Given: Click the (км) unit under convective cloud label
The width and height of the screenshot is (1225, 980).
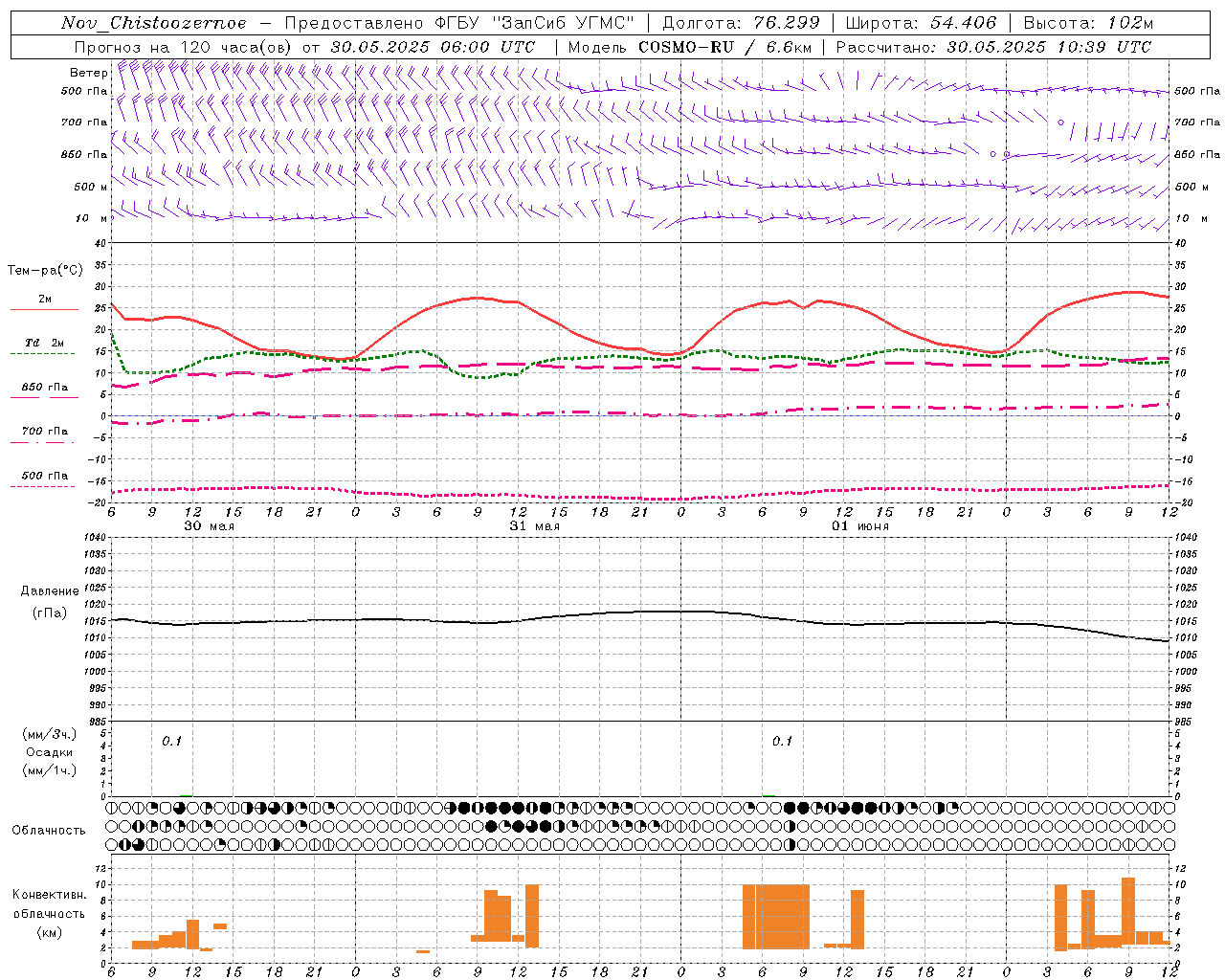Looking at the screenshot, I should tap(50, 932).
